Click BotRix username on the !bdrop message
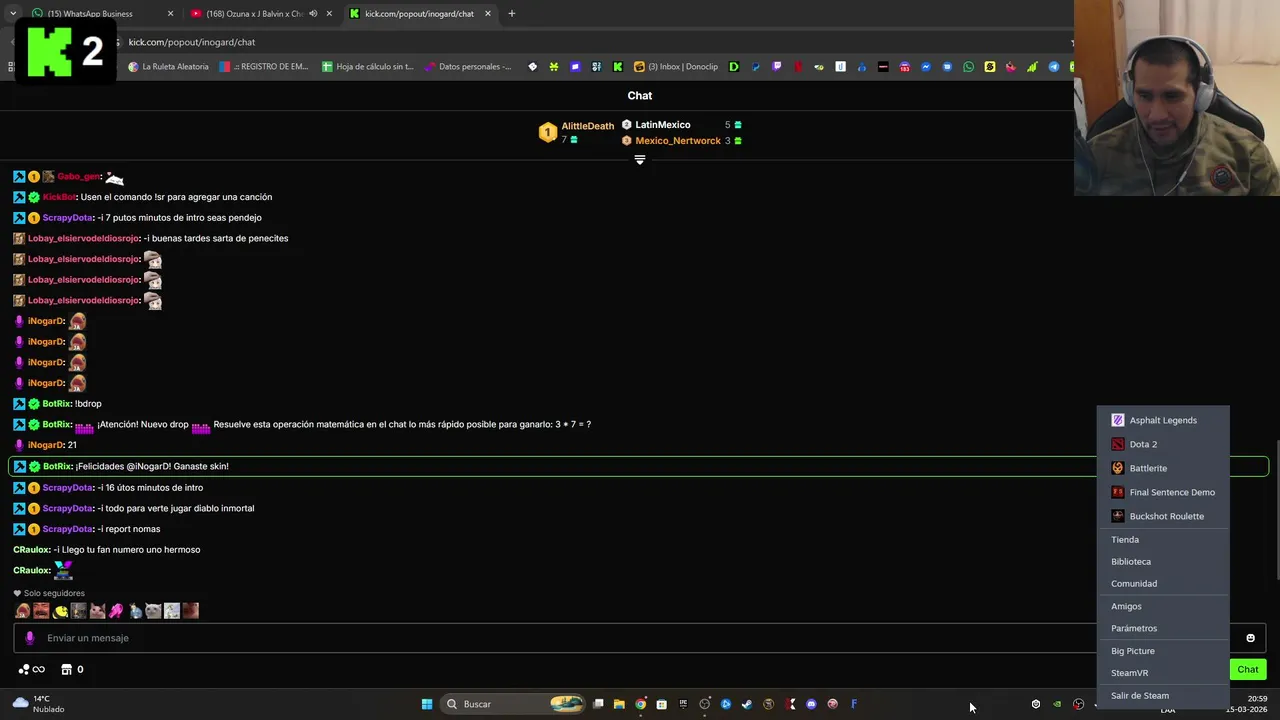Image resolution: width=1280 pixels, height=720 pixels. pos(57,404)
